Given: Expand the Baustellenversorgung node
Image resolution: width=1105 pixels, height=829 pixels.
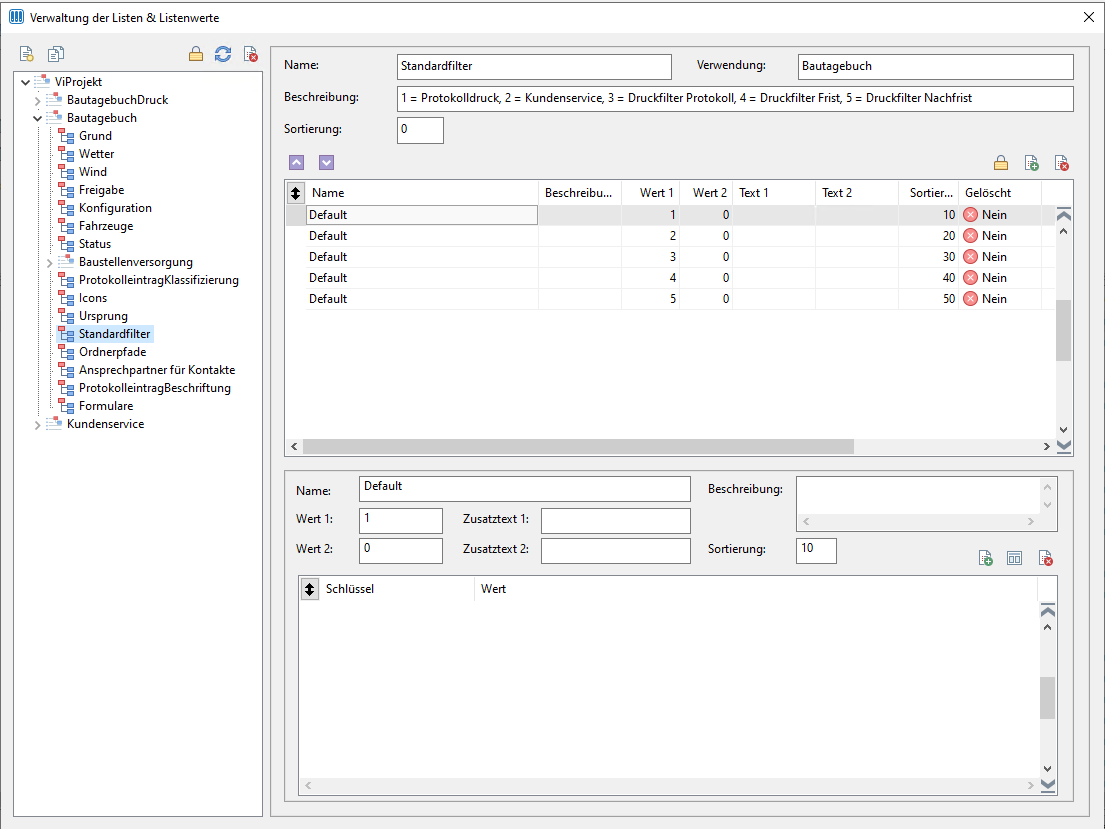Looking at the screenshot, I should click(50, 263).
